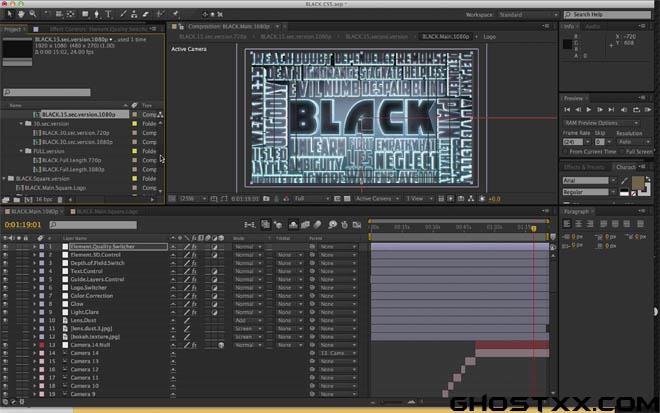Click the eyedropper in Character panel

(624, 181)
